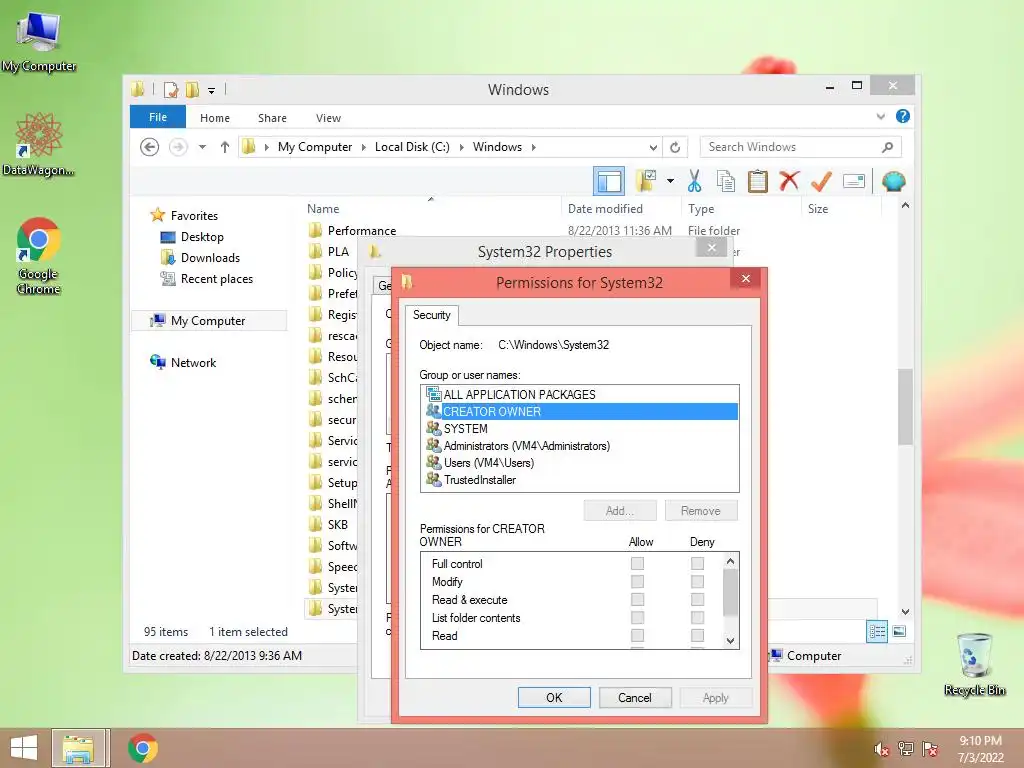Screen dimensions: 1024x768
Task: Refresh the Windows folder view
Action: 675,148
